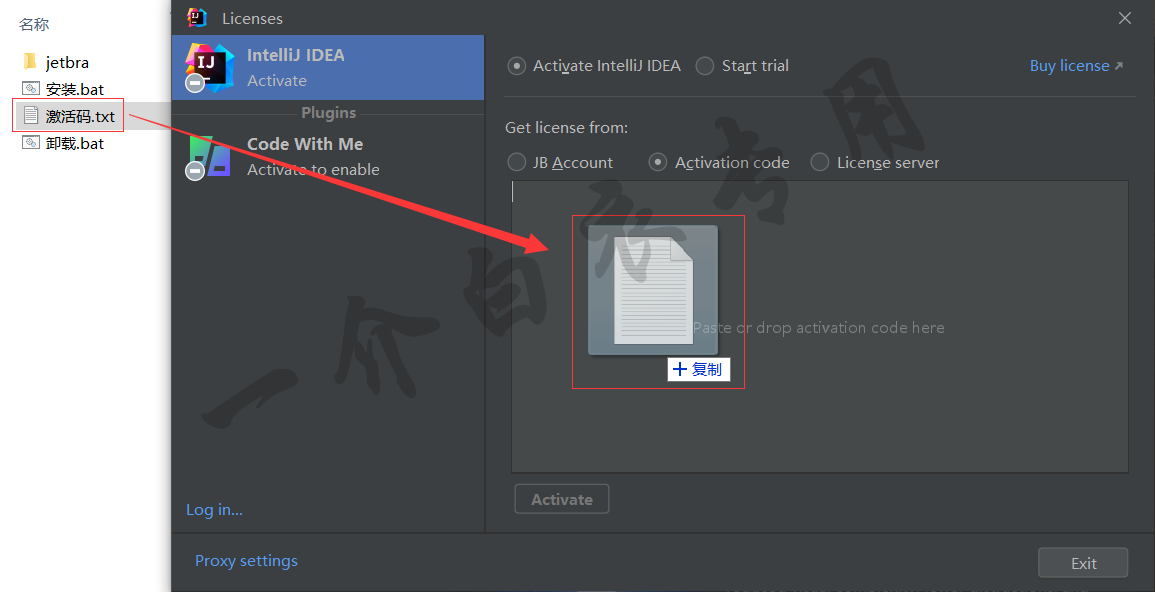Click the 名称 column header in file explorer

tap(34, 24)
